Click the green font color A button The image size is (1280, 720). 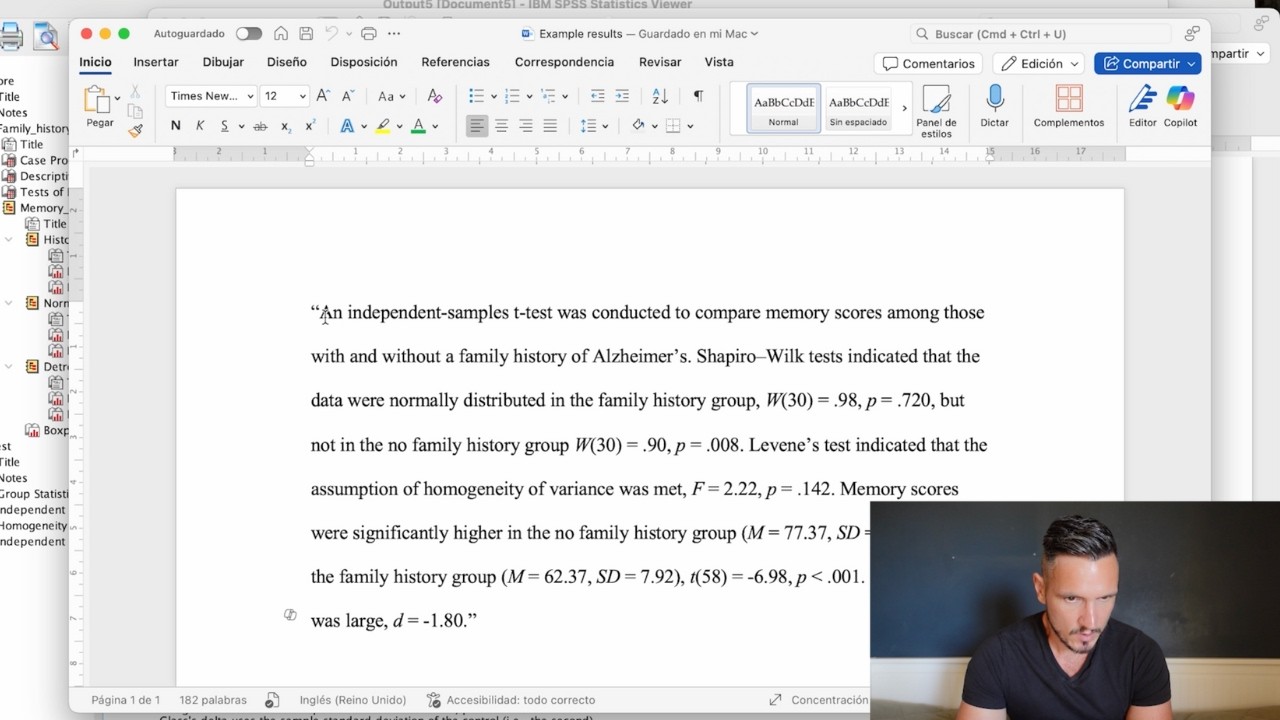coord(418,126)
